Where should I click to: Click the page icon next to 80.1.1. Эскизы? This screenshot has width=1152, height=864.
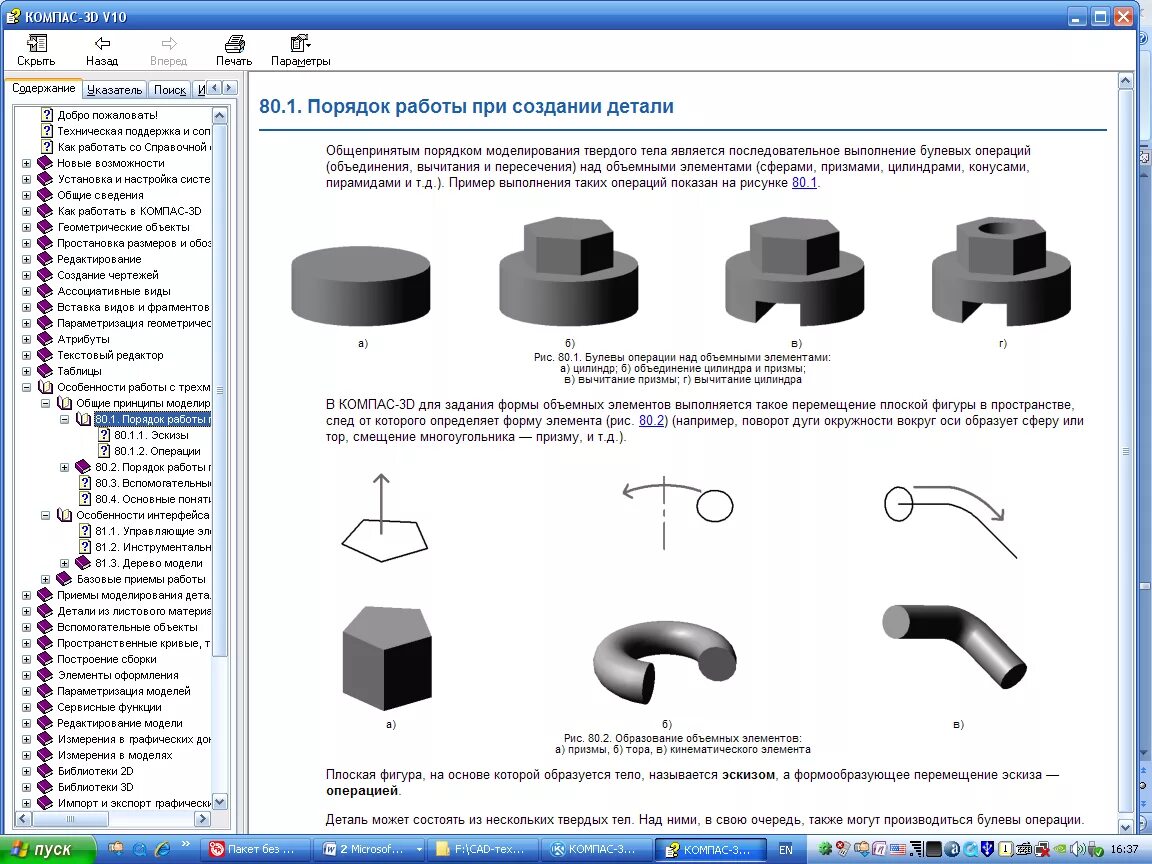pos(104,435)
